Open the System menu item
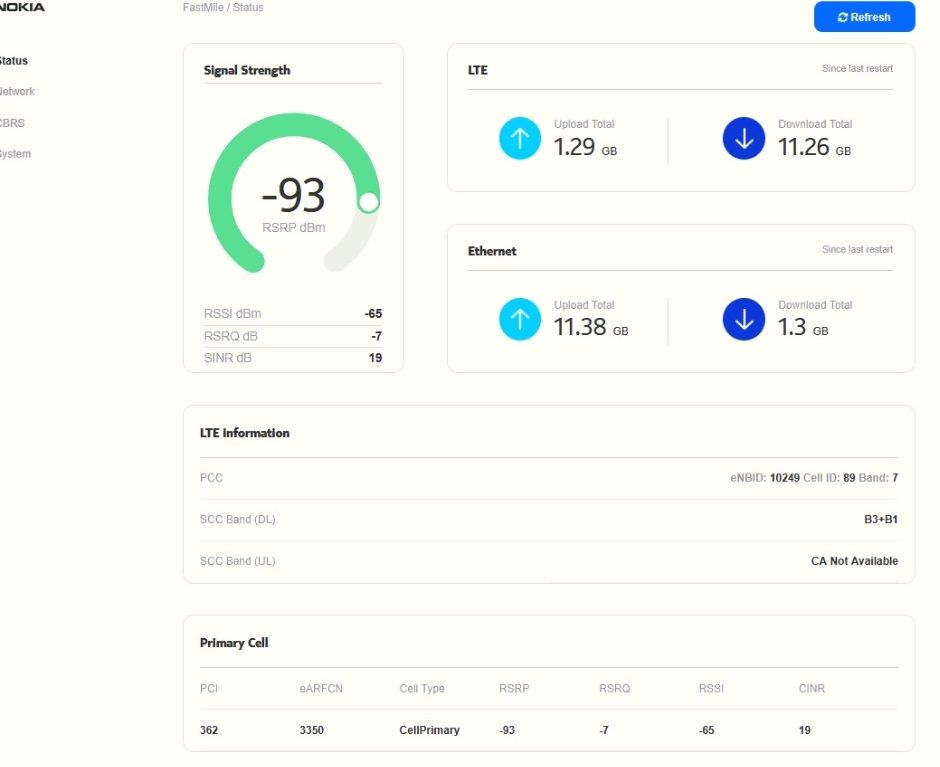Screen dimensions: 940x767 (15, 154)
